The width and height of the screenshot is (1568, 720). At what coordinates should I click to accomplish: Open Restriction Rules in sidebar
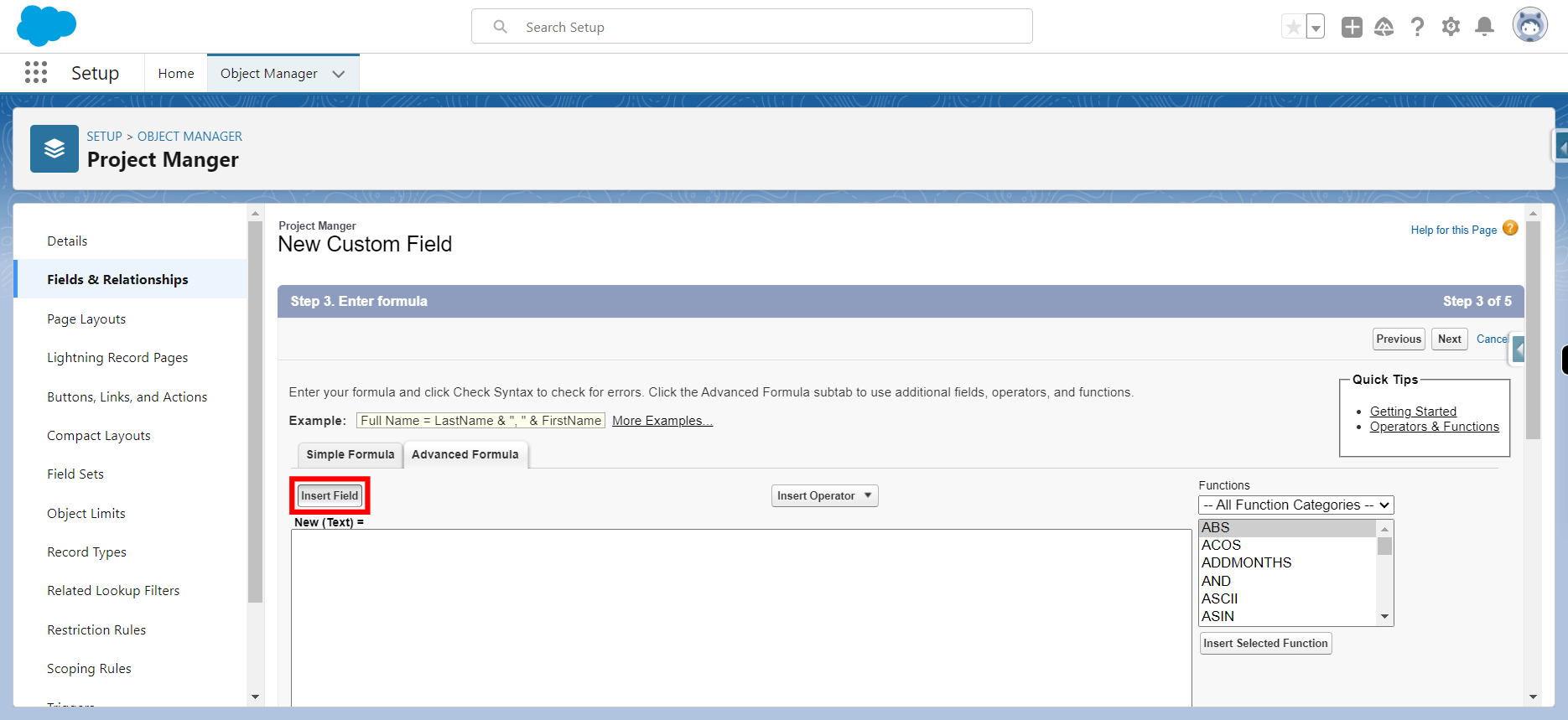96,629
